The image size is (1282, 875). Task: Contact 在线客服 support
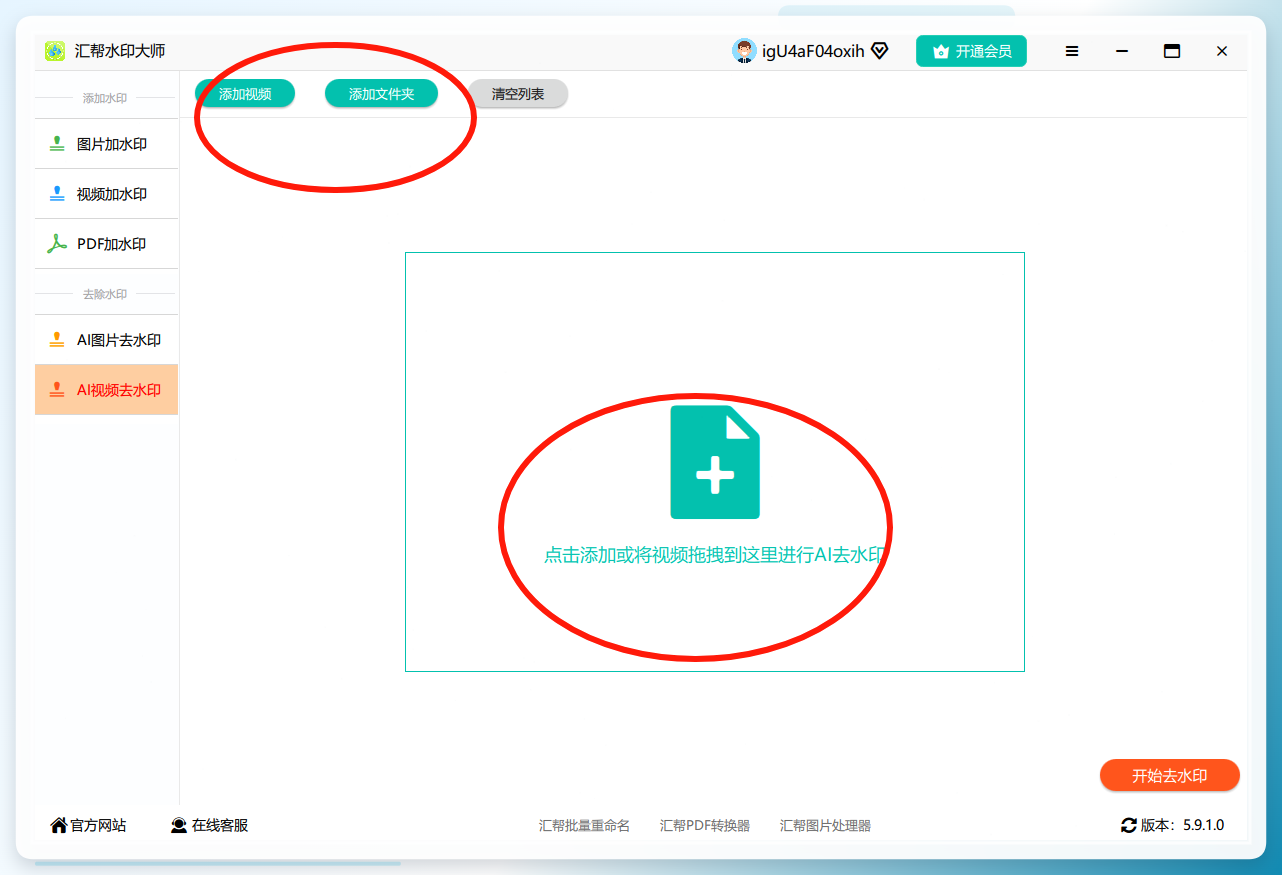pos(209,826)
